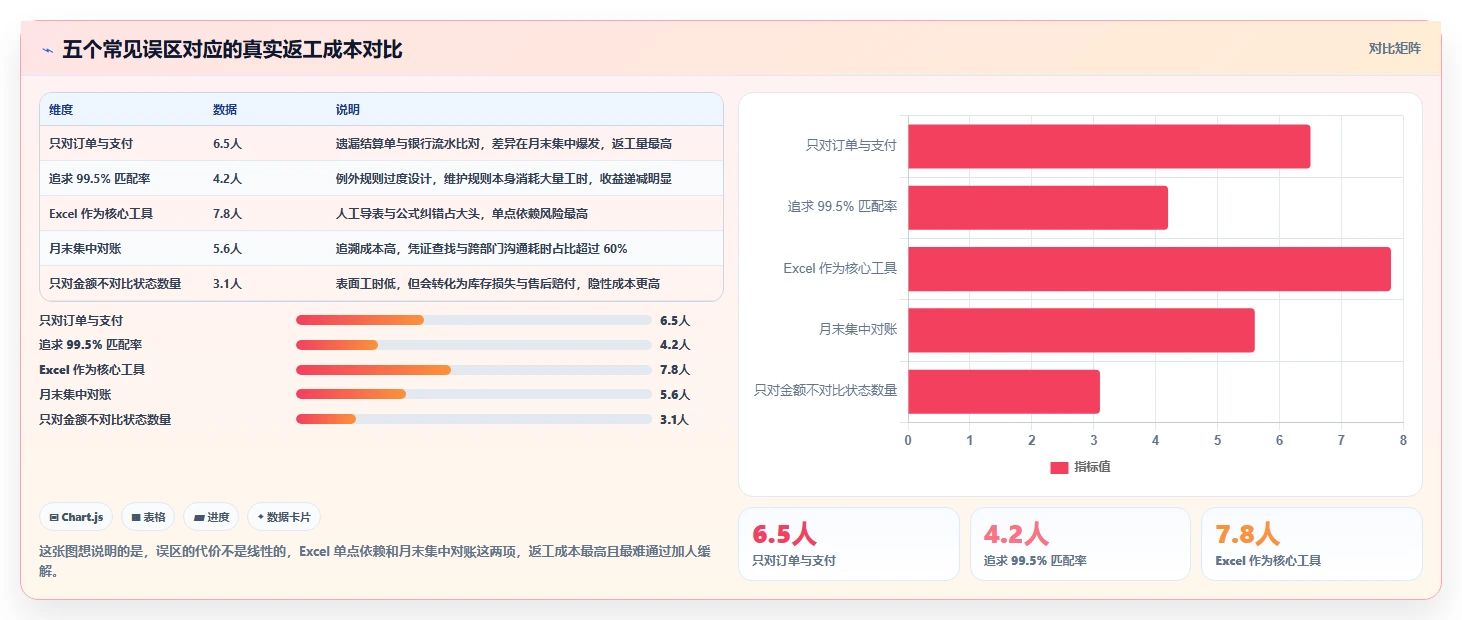
Task: Click description starting 表面工时低
Action: [x=498, y=284]
